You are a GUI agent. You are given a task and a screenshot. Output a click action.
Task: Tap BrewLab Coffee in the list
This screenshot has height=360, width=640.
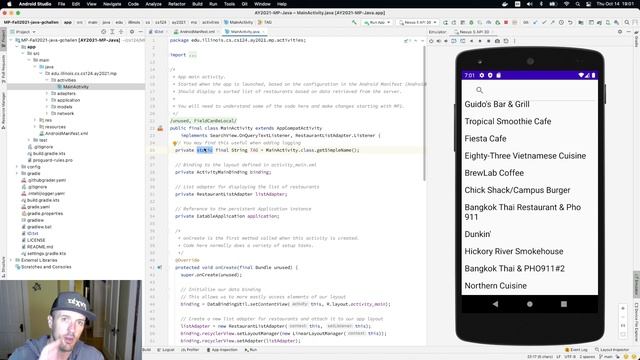(529, 173)
